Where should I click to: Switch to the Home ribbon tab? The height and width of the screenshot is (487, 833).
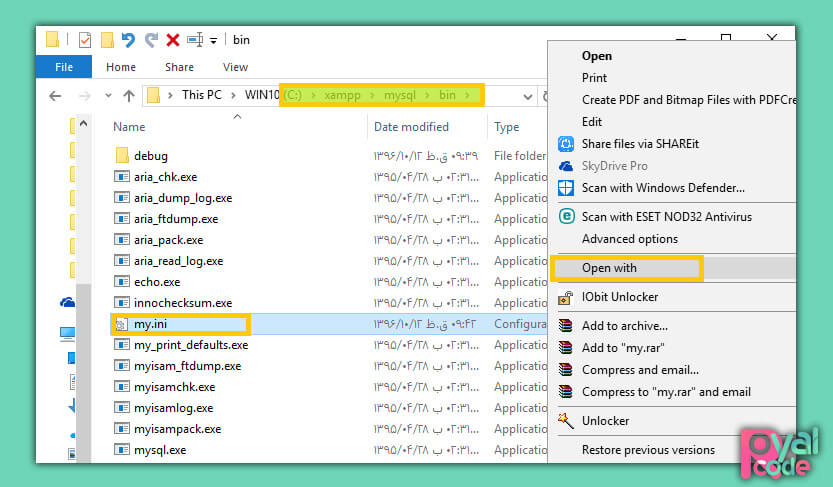coord(121,67)
